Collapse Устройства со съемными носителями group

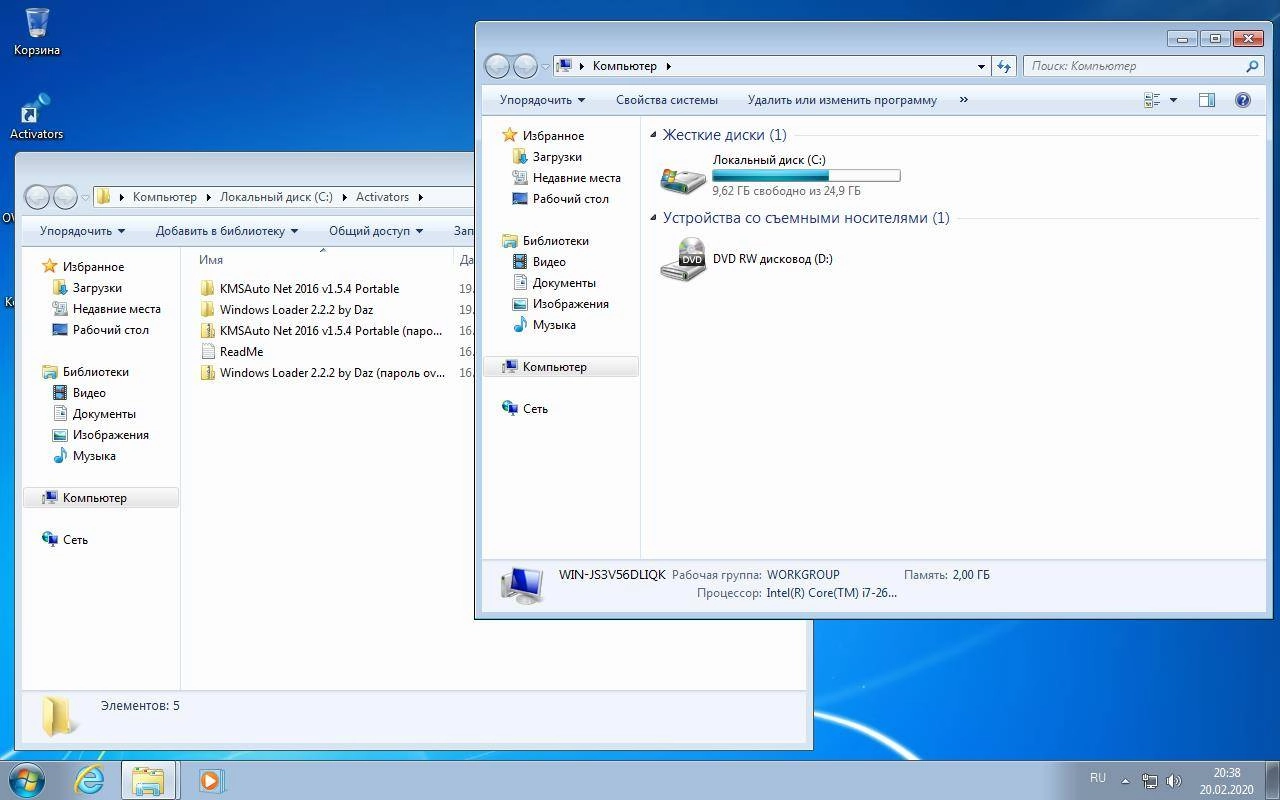[654, 218]
